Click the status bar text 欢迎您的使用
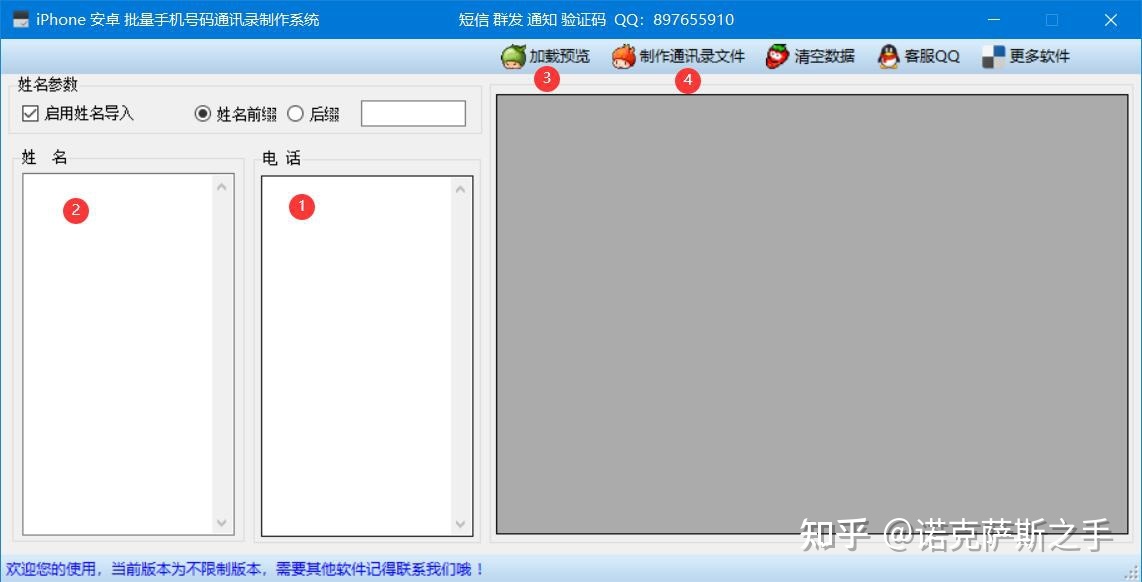Image resolution: width=1142 pixels, height=582 pixels. [54, 569]
